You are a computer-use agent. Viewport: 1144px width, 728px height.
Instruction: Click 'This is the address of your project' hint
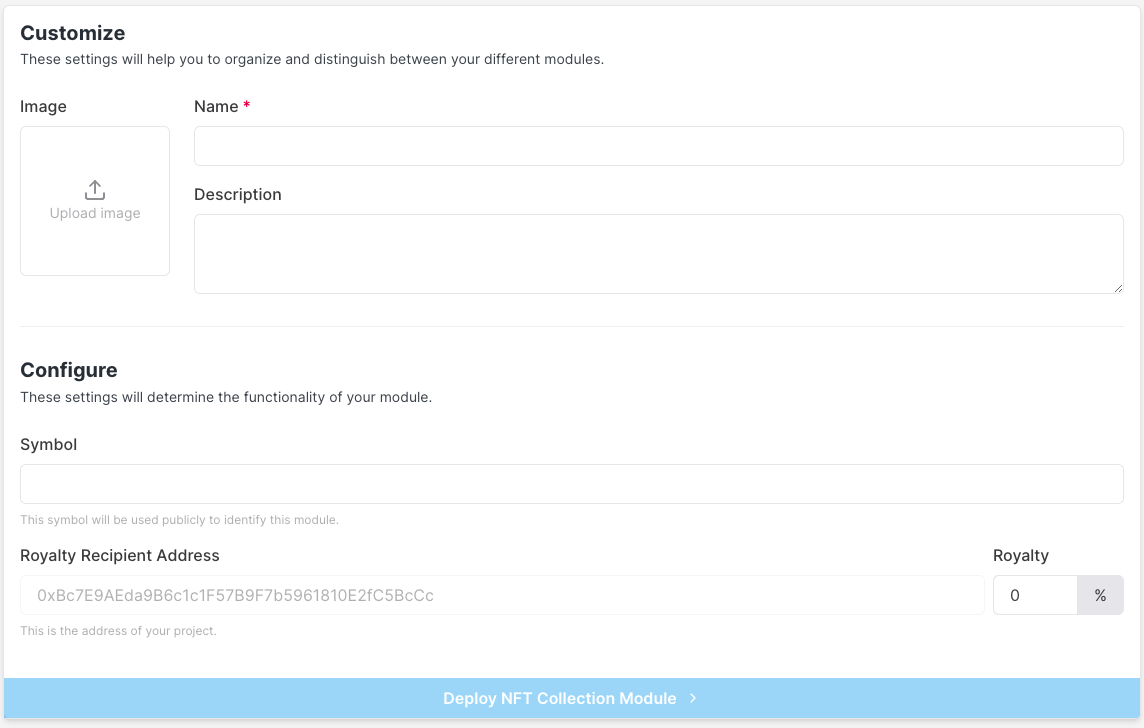click(118, 631)
